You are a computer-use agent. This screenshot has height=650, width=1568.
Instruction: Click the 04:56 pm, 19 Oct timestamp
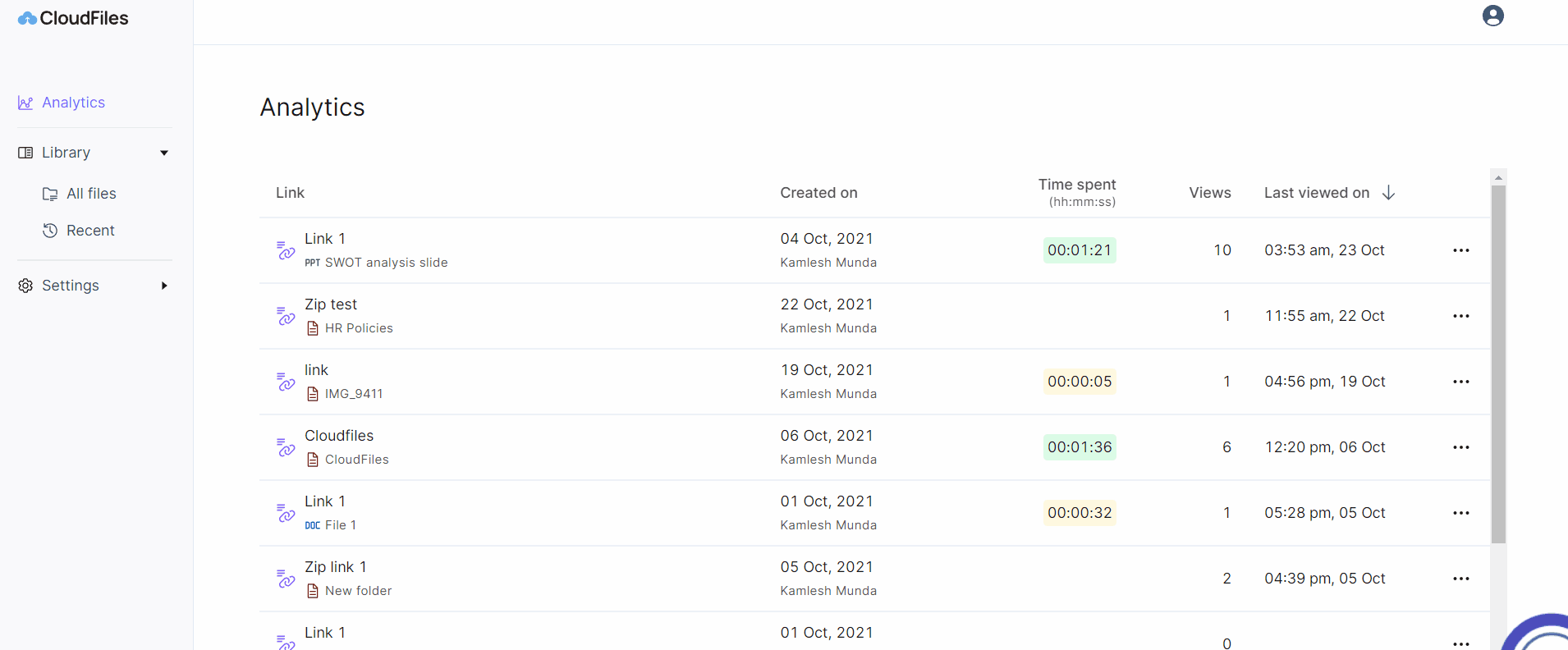click(x=1325, y=382)
